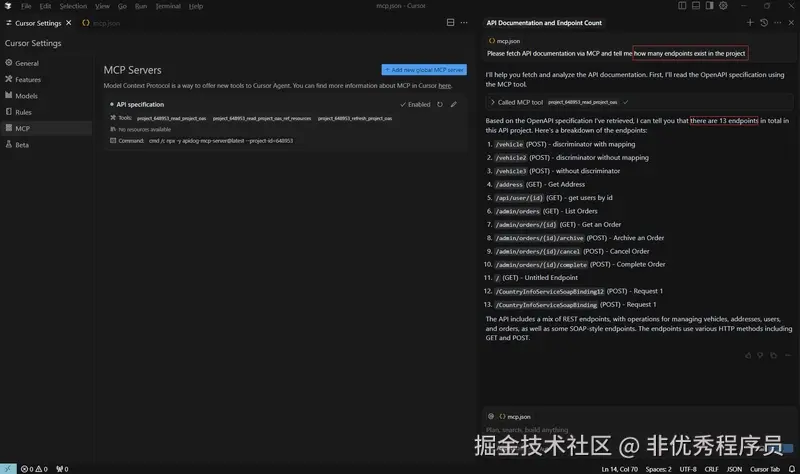Viewport: 800px width, 474px height.
Task: Switch to the mcp.json editor tab
Action: point(102,23)
